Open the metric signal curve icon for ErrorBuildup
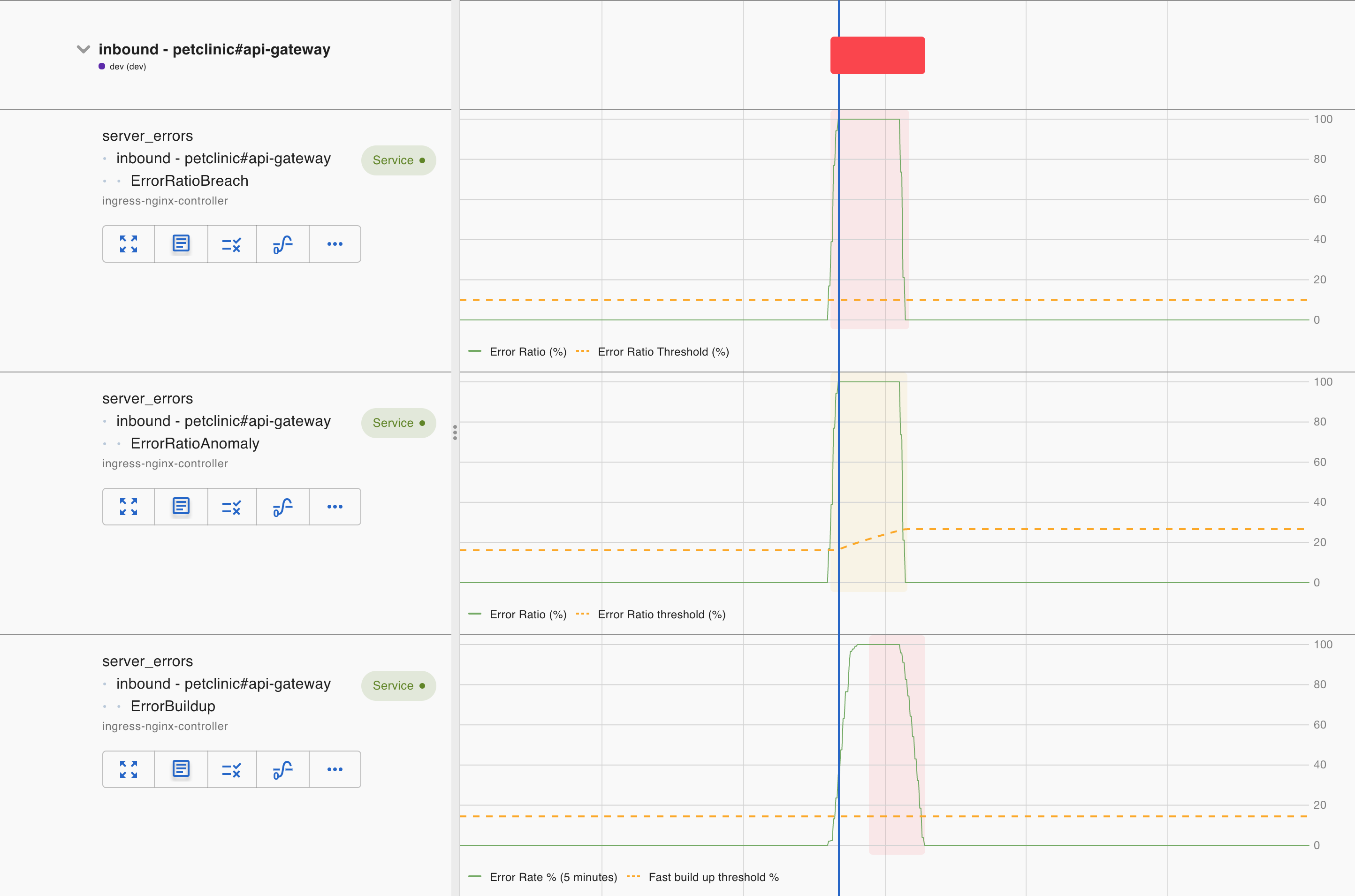This screenshot has height=896, width=1355. coord(283,769)
